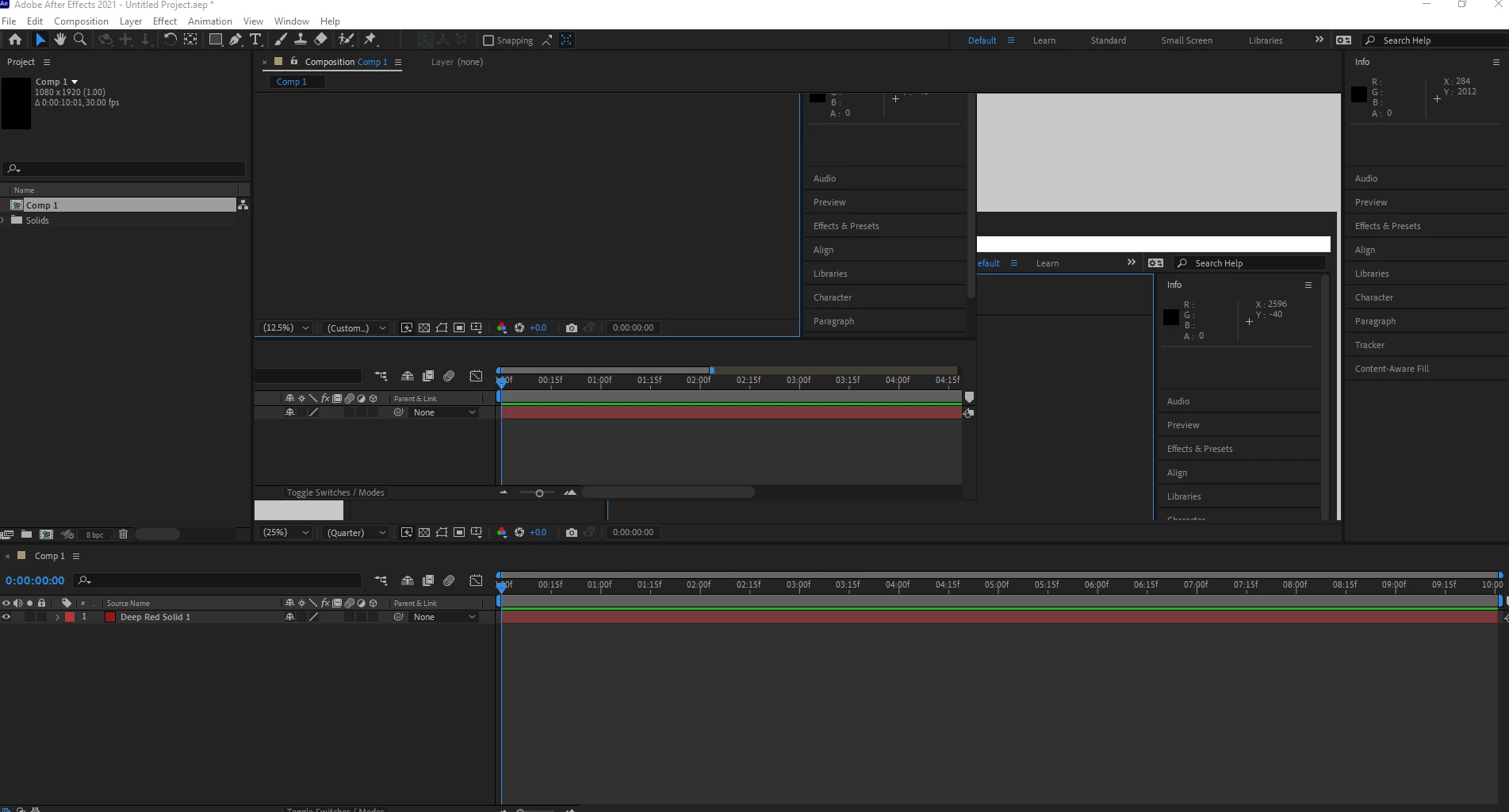The width and height of the screenshot is (1509, 812).
Task: Switch to the Small Screen workspace
Action: pyautogui.click(x=1186, y=40)
